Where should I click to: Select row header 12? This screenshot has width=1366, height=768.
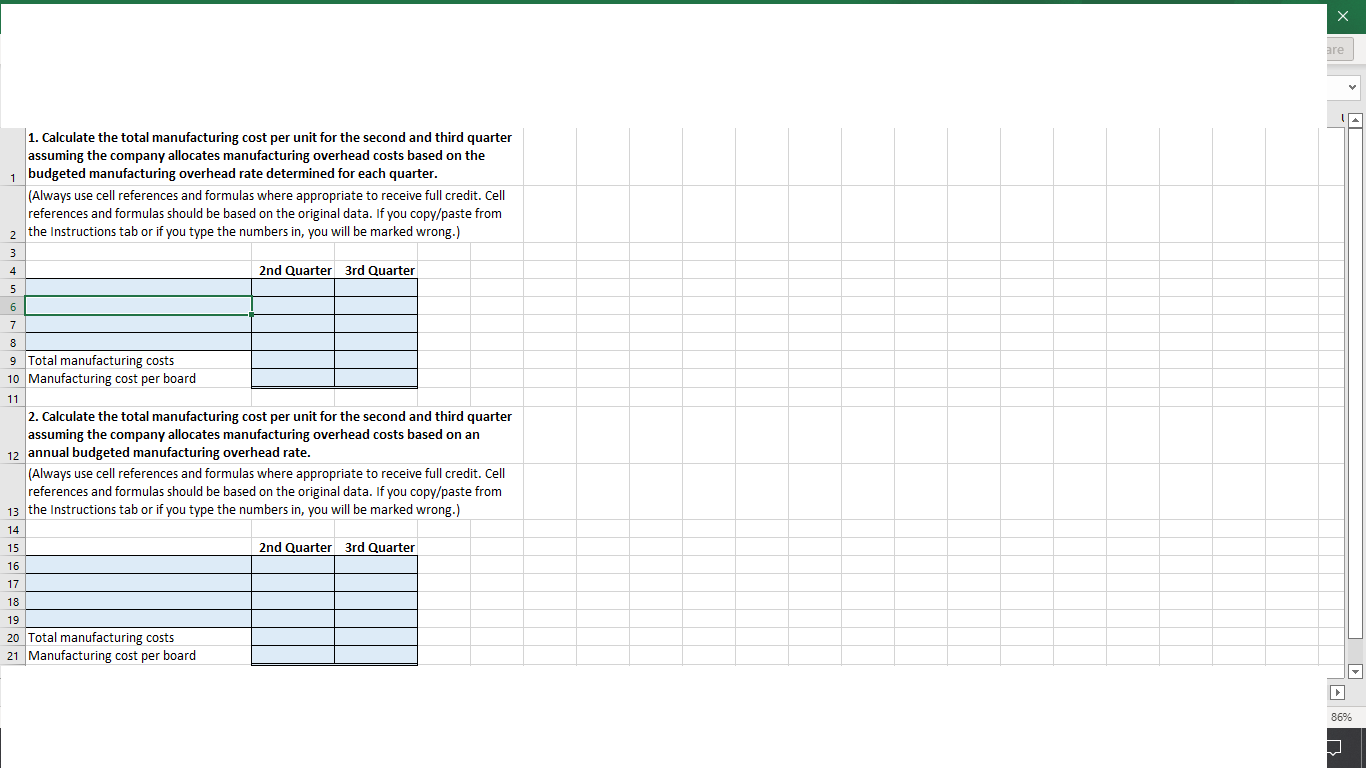[12, 434]
